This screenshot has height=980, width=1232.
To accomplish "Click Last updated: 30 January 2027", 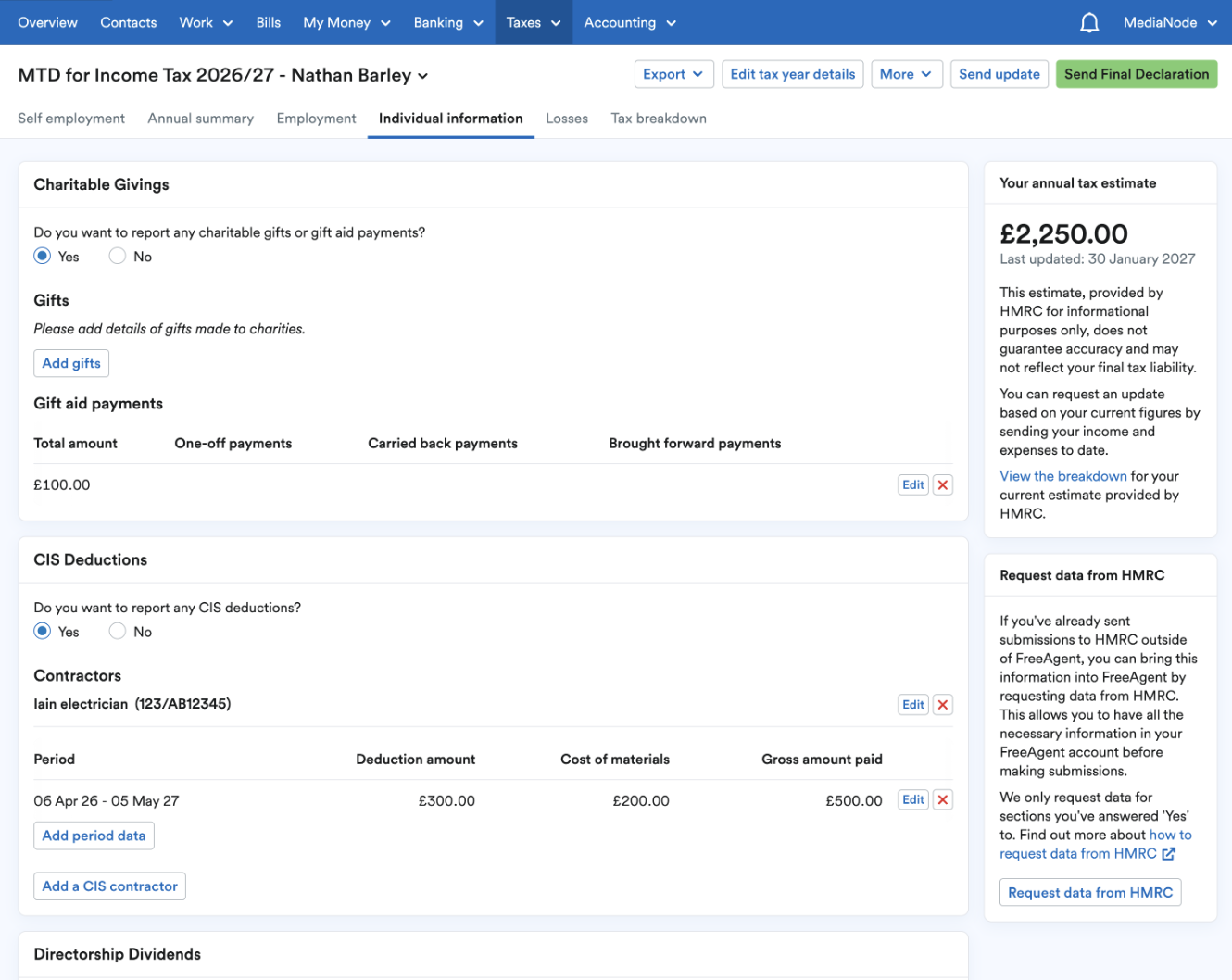I will click(x=1098, y=259).
